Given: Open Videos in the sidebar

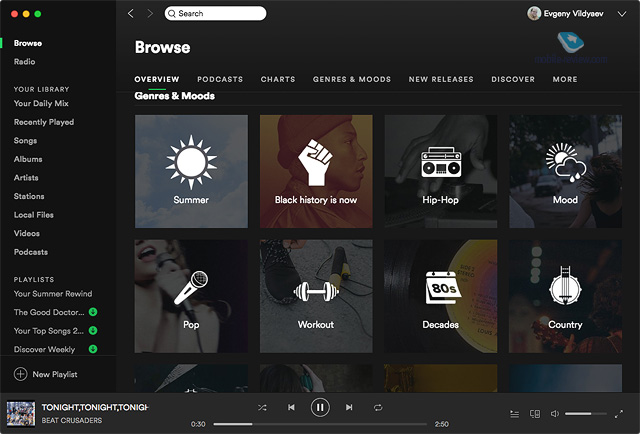Looking at the screenshot, I should click(27, 234).
